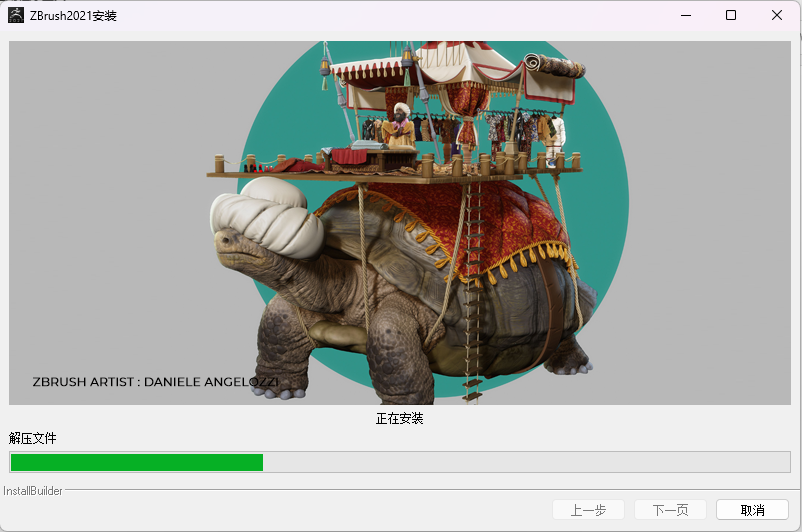Click the 解压文件 label above progress bar
This screenshot has width=802, height=532.
(32, 438)
